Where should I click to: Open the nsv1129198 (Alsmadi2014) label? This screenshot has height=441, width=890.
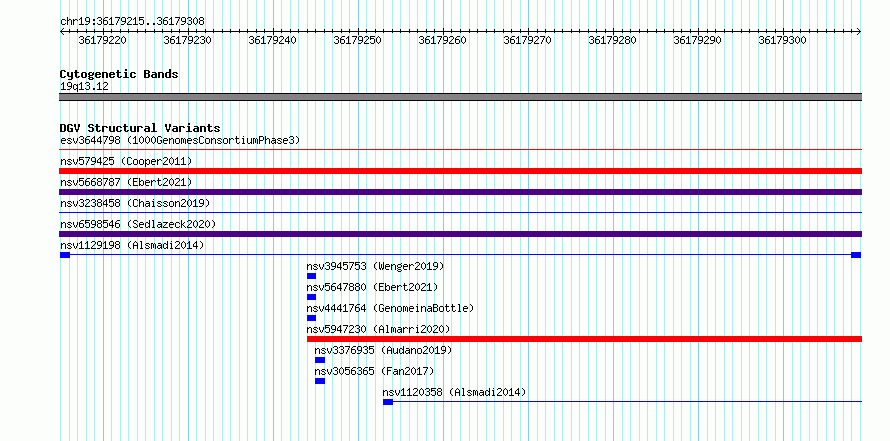[132, 245]
